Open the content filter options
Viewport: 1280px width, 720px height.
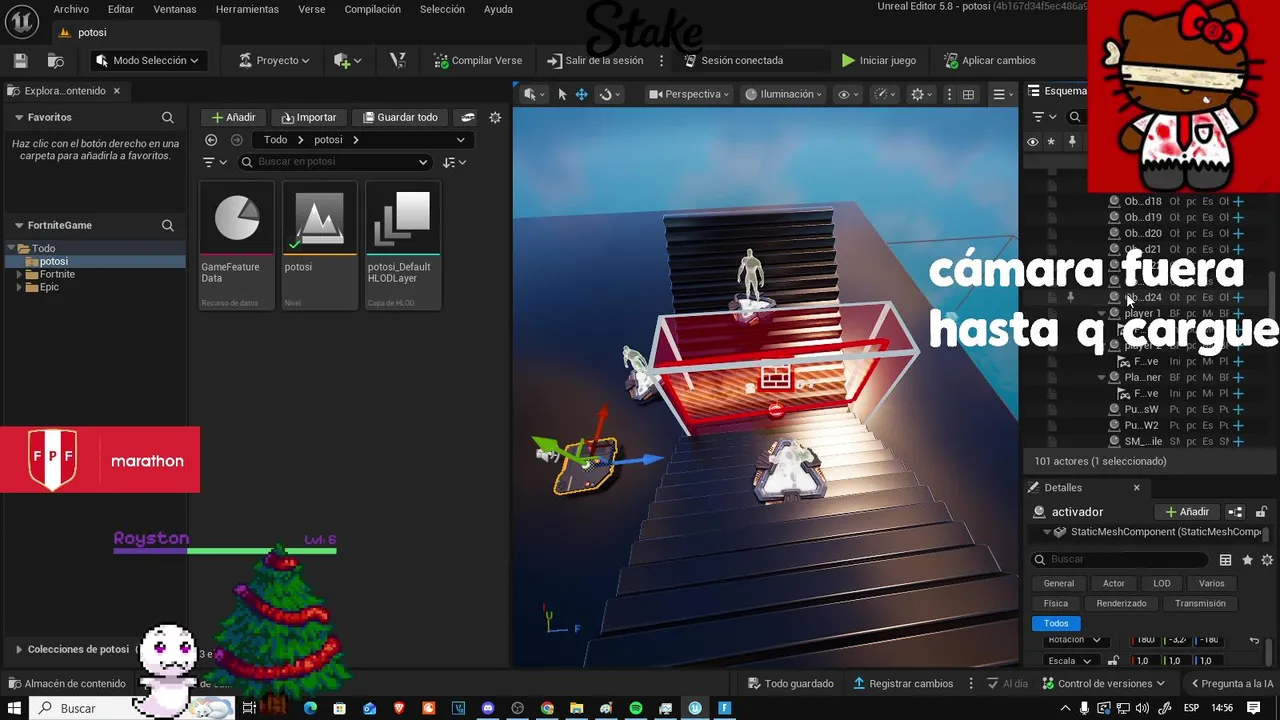point(214,162)
